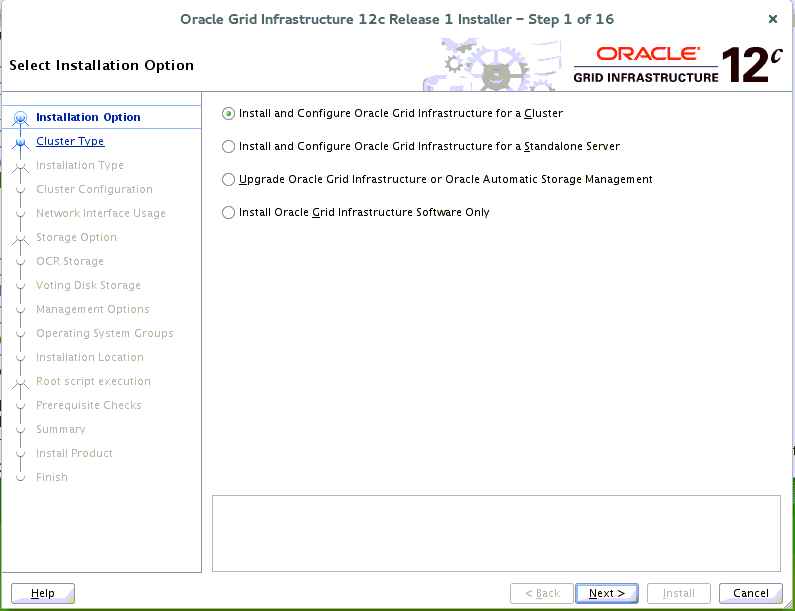
Task: Select Install for a Standalone Server option
Action: (229, 147)
